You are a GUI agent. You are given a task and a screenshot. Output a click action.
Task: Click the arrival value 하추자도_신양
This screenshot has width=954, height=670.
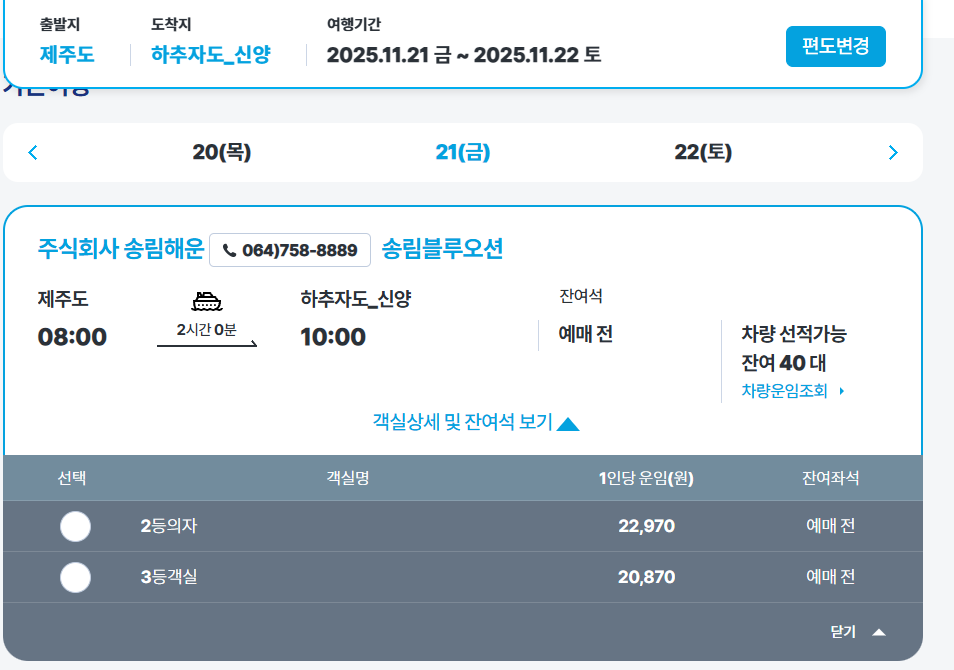211,54
